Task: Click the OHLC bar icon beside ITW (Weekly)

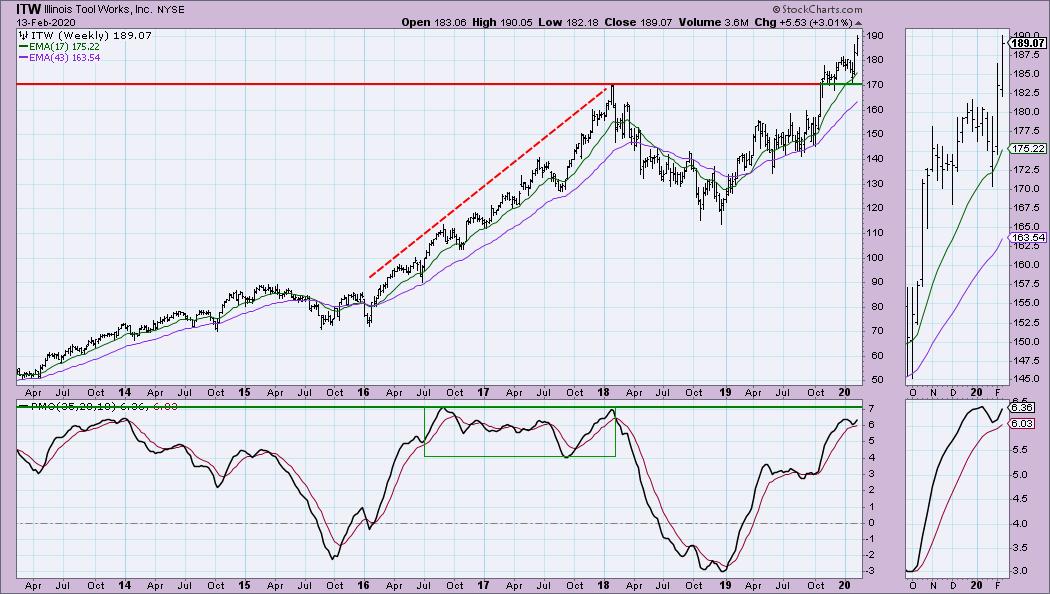Action: click(24, 35)
